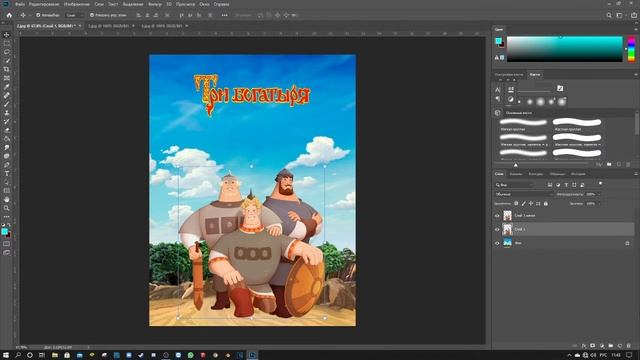This screenshot has width=640, height=360.
Task: Select the Мягкая круглая brush preset
Action: [x=523, y=124]
